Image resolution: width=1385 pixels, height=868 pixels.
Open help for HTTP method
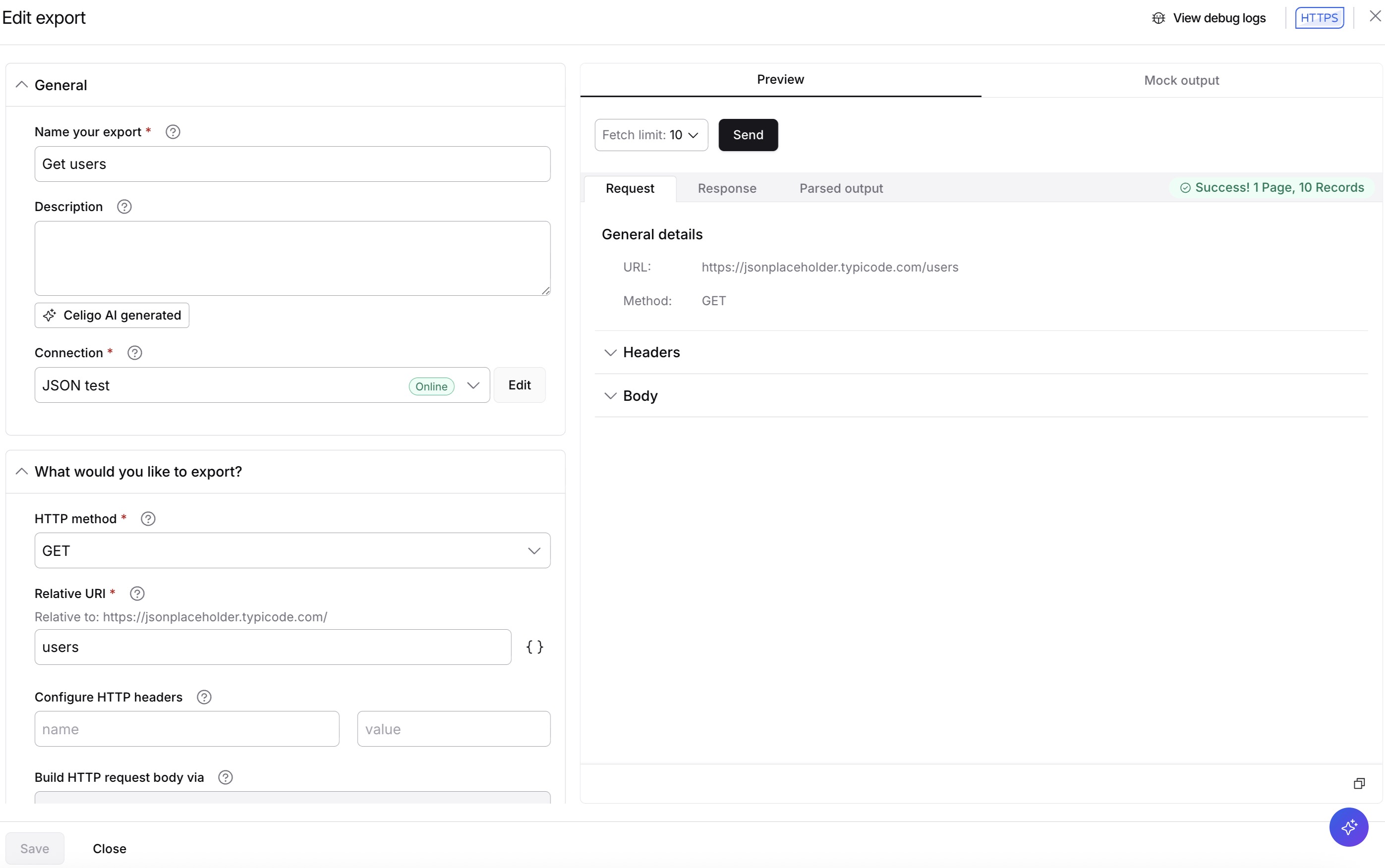point(148,519)
